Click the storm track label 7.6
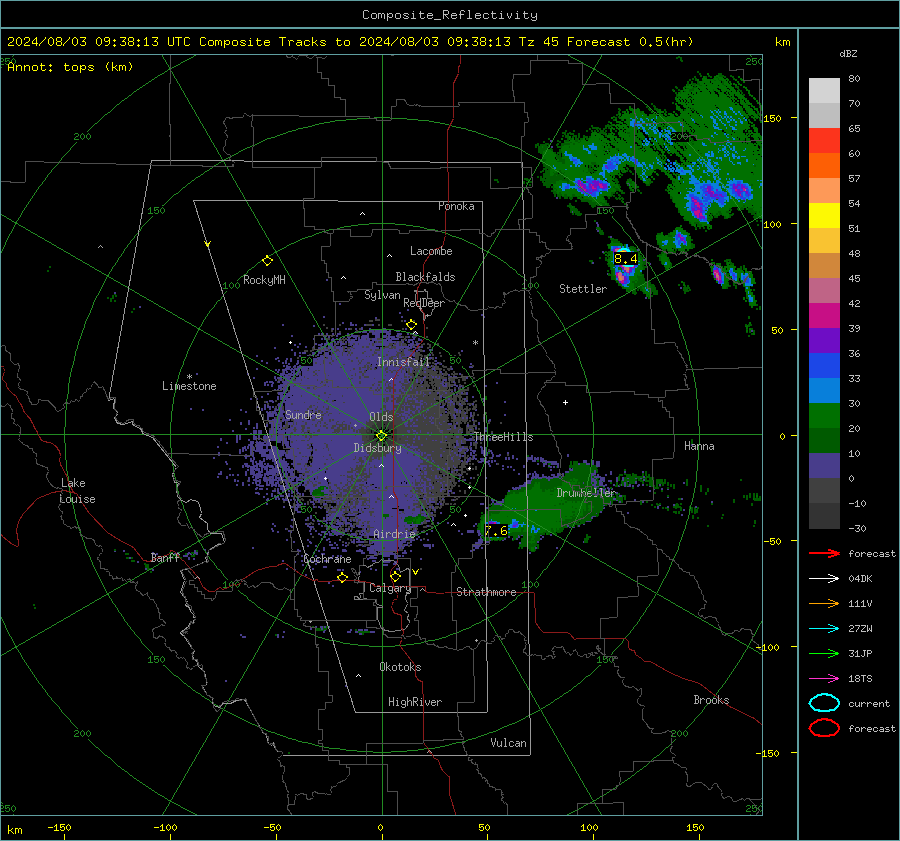This screenshot has height=841, width=900. (x=496, y=530)
